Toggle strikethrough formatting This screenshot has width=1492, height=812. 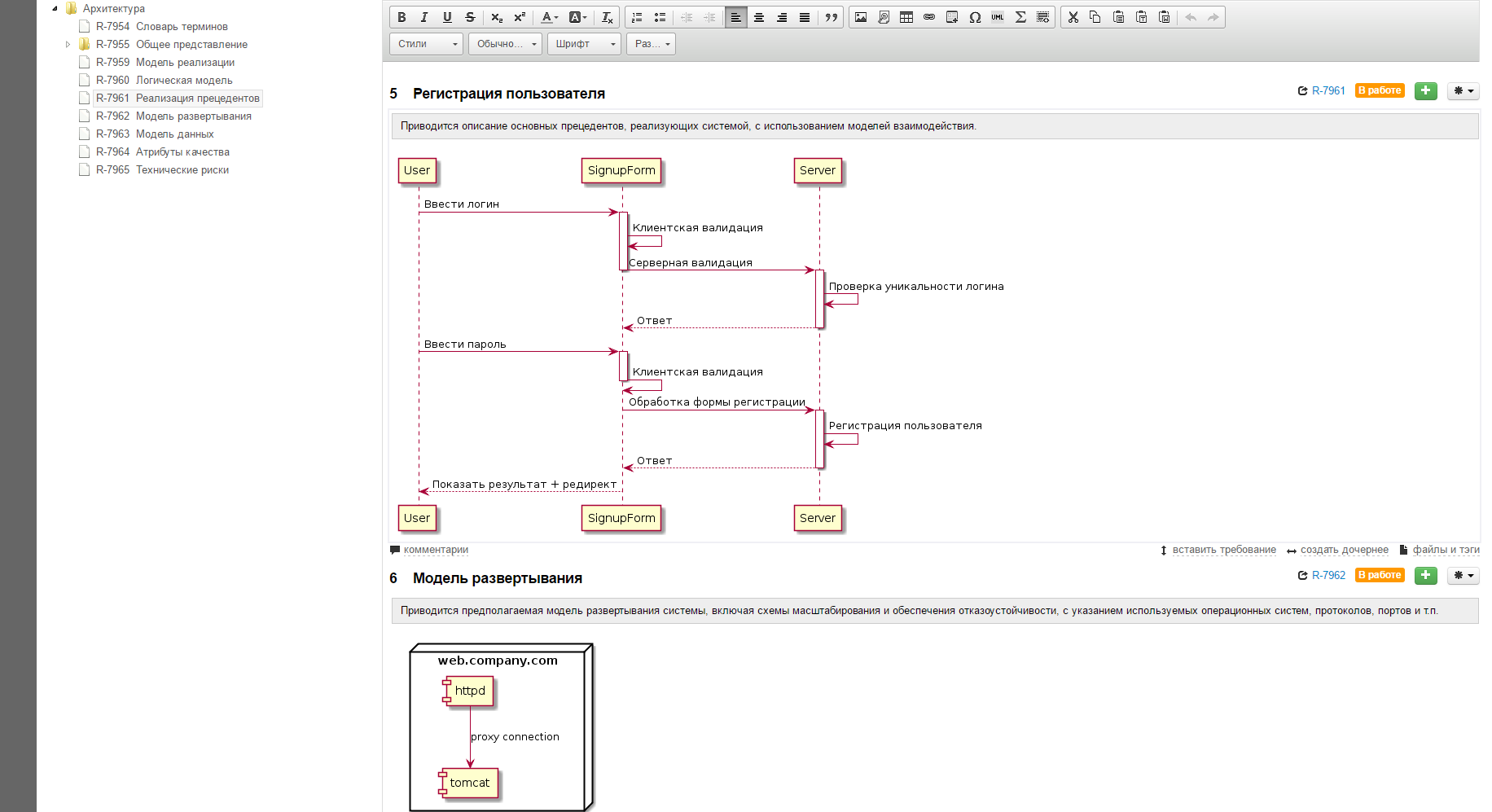coord(470,17)
